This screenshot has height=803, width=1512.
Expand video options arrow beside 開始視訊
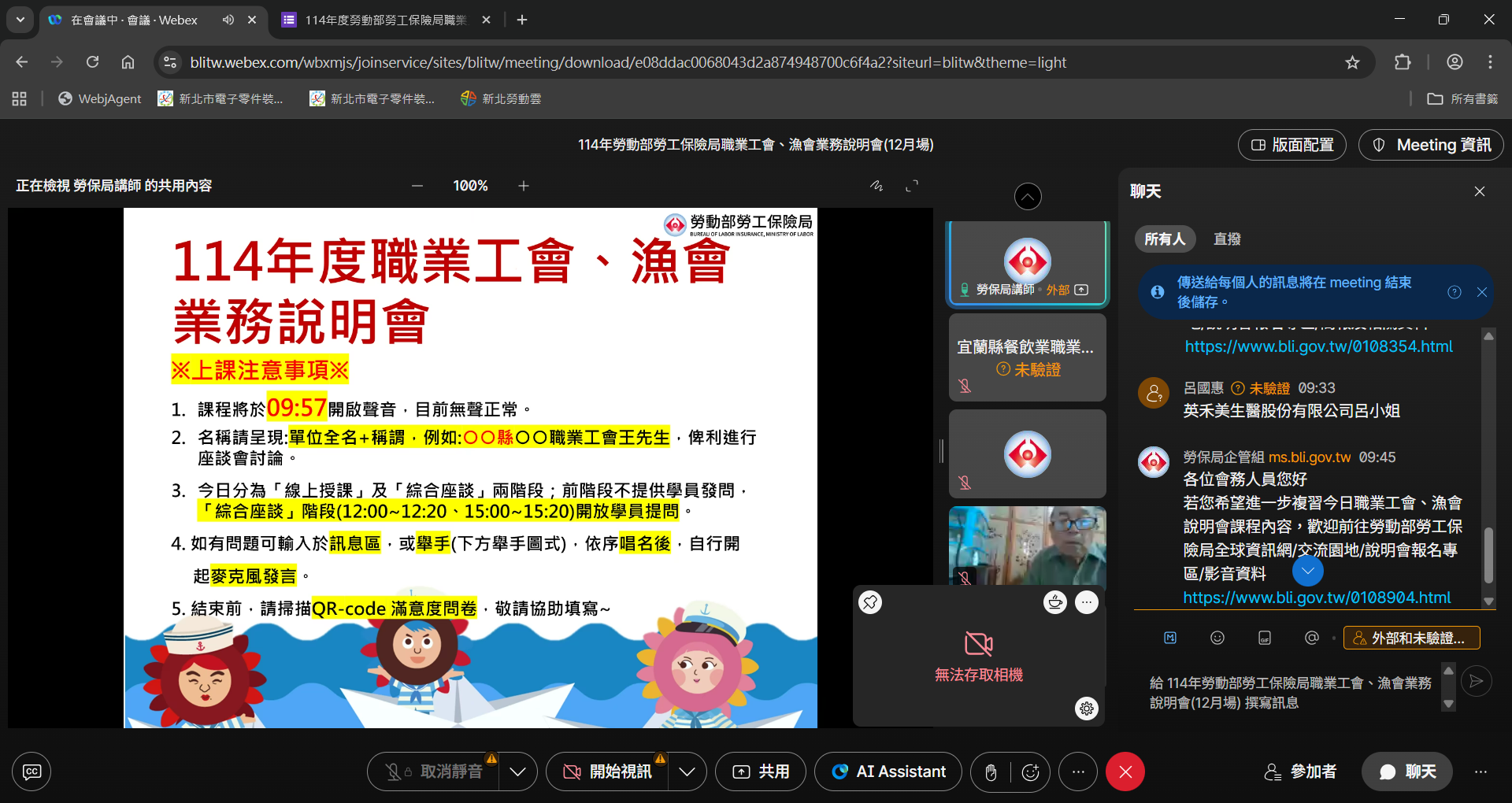tap(687, 772)
